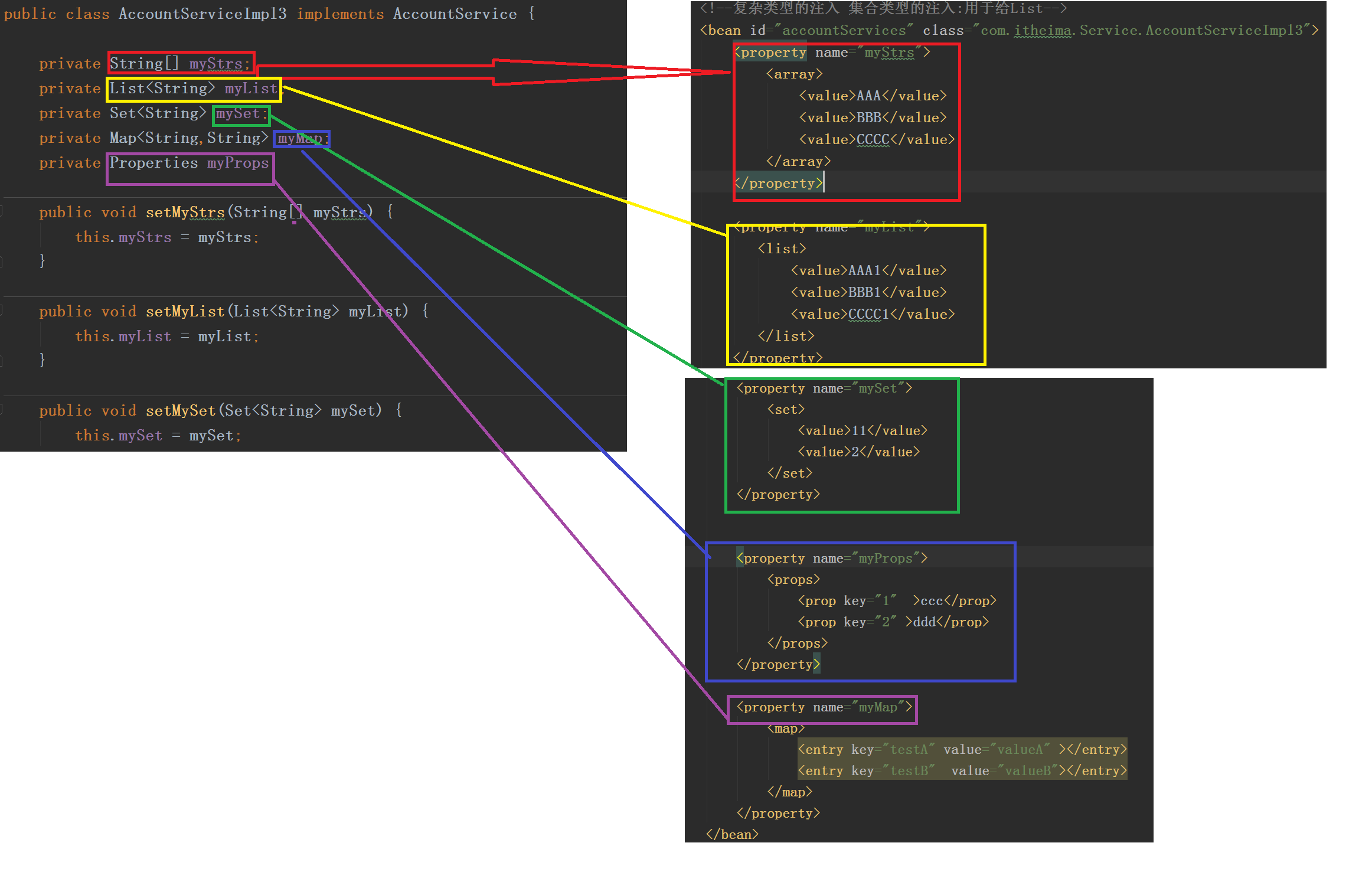Collapse the setMySet method fold marker
The height and width of the screenshot is (895, 1372).
(x=2, y=410)
